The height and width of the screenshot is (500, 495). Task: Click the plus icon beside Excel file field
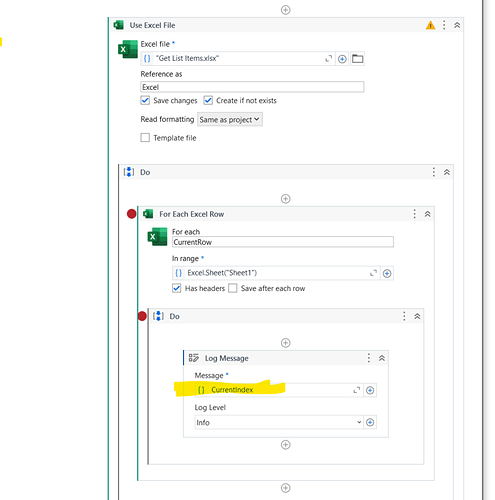[x=342, y=59]
